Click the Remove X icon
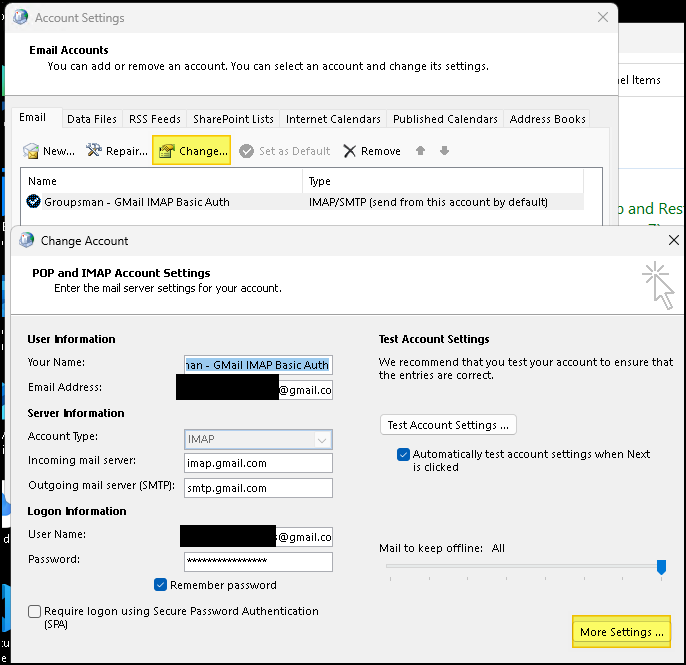The height and width of the screenshot is (665, 686). coord(350,151)
